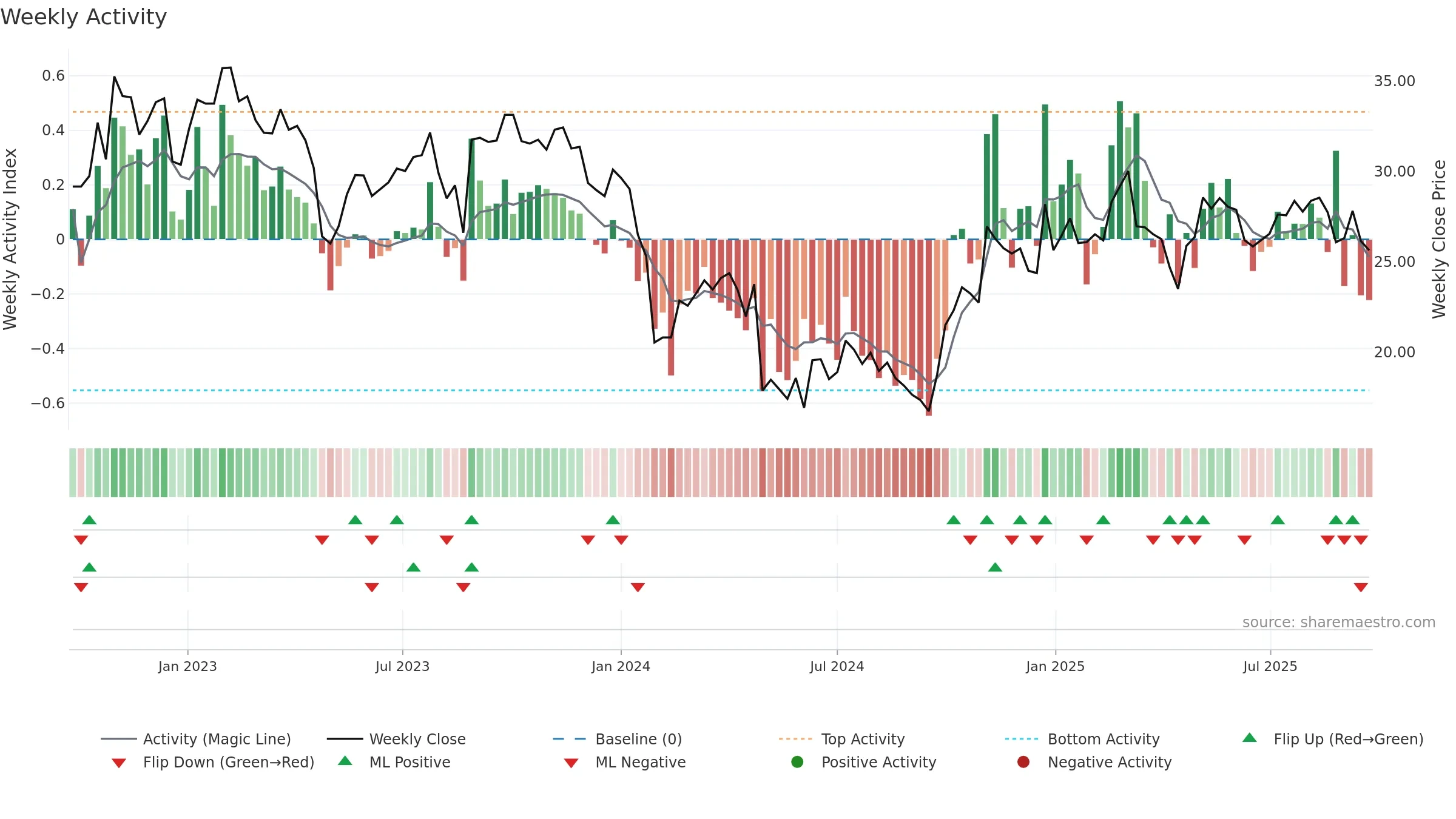Toggle Flip Down (Green→Red) legend entry
The width and height of the screenshot is (1456, 819).
tap(212, 762)
